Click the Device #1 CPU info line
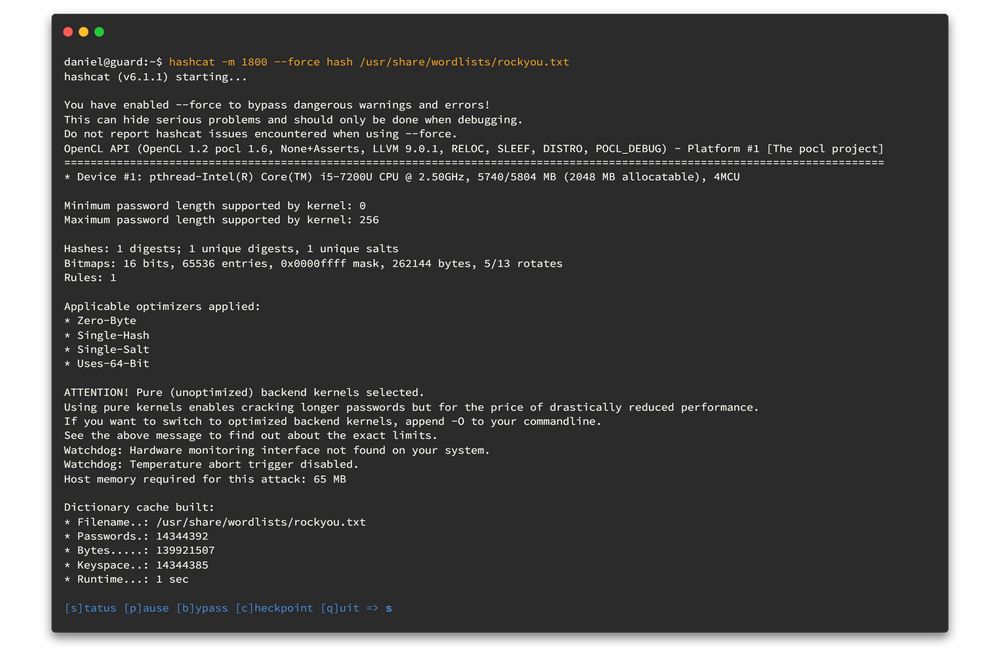Image resolution: width=1000 pixels, height=648 pixels. (x=400, y=177)
